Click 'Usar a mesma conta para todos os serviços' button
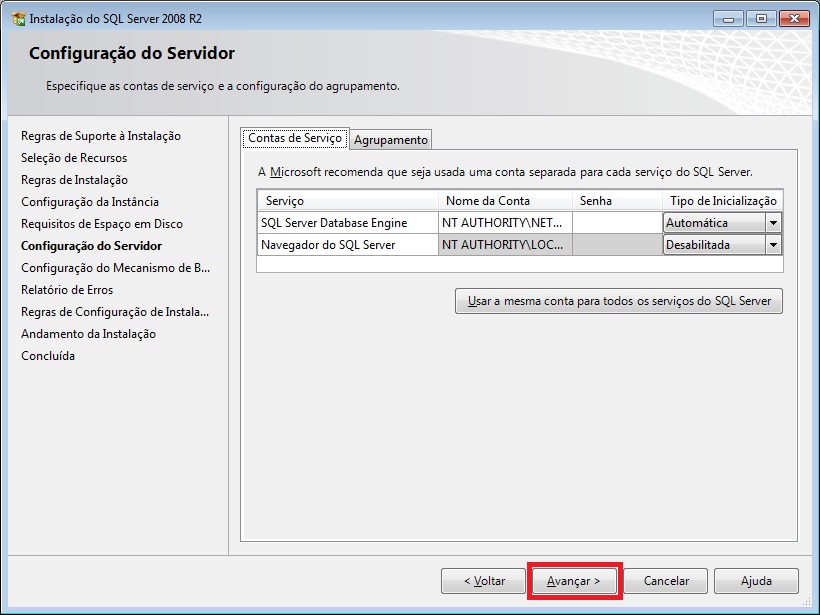The width and height of the screenshot is (820, 615). click(x=619, y=301)
